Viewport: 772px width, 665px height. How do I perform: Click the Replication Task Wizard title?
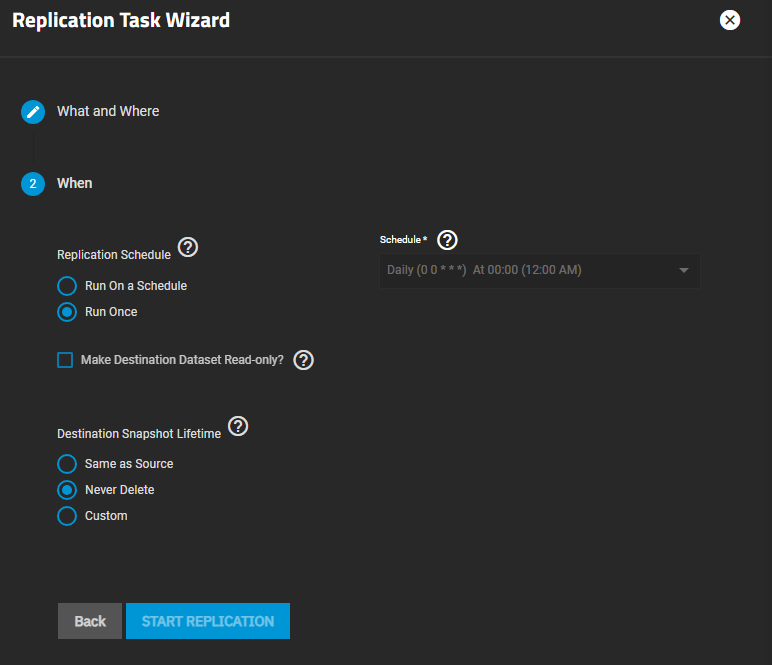[x=121, y=20]
